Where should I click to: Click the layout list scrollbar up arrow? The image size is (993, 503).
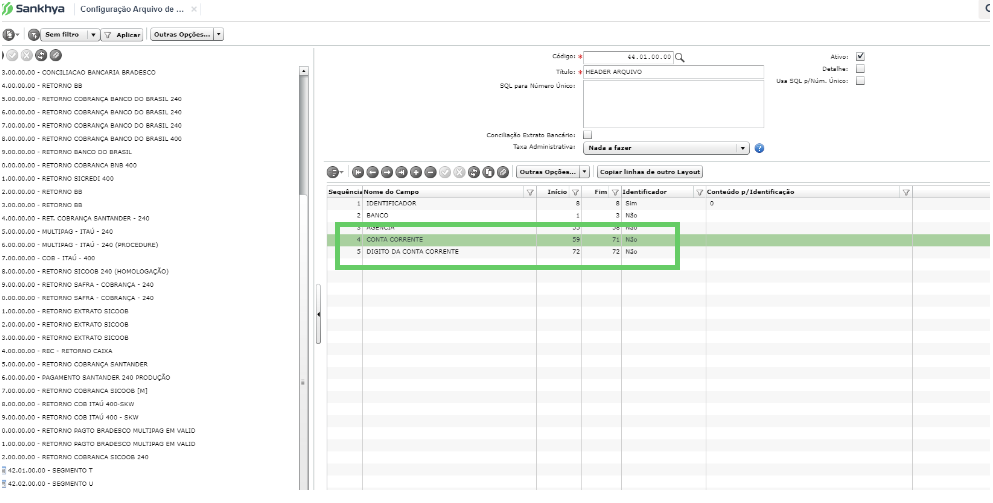(x=303, y=71)
